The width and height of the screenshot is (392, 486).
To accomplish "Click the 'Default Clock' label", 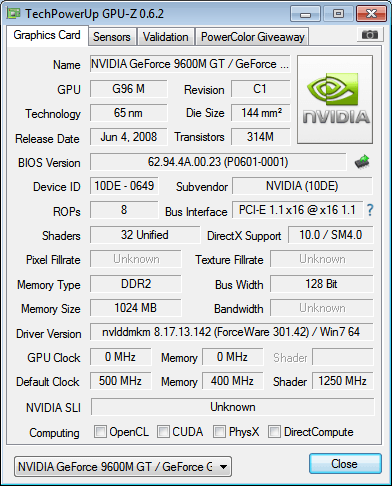I will (48, 382).
